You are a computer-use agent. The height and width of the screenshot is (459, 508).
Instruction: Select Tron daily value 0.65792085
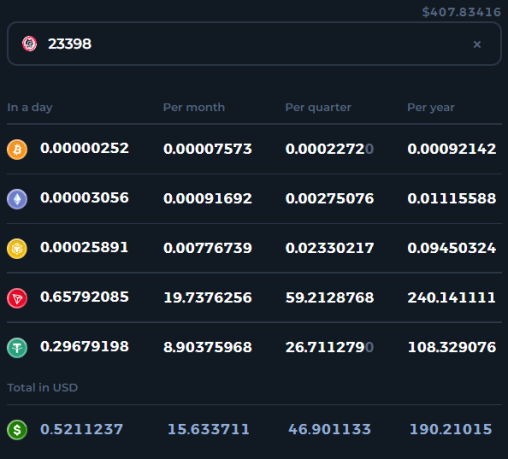click(84, 297)
